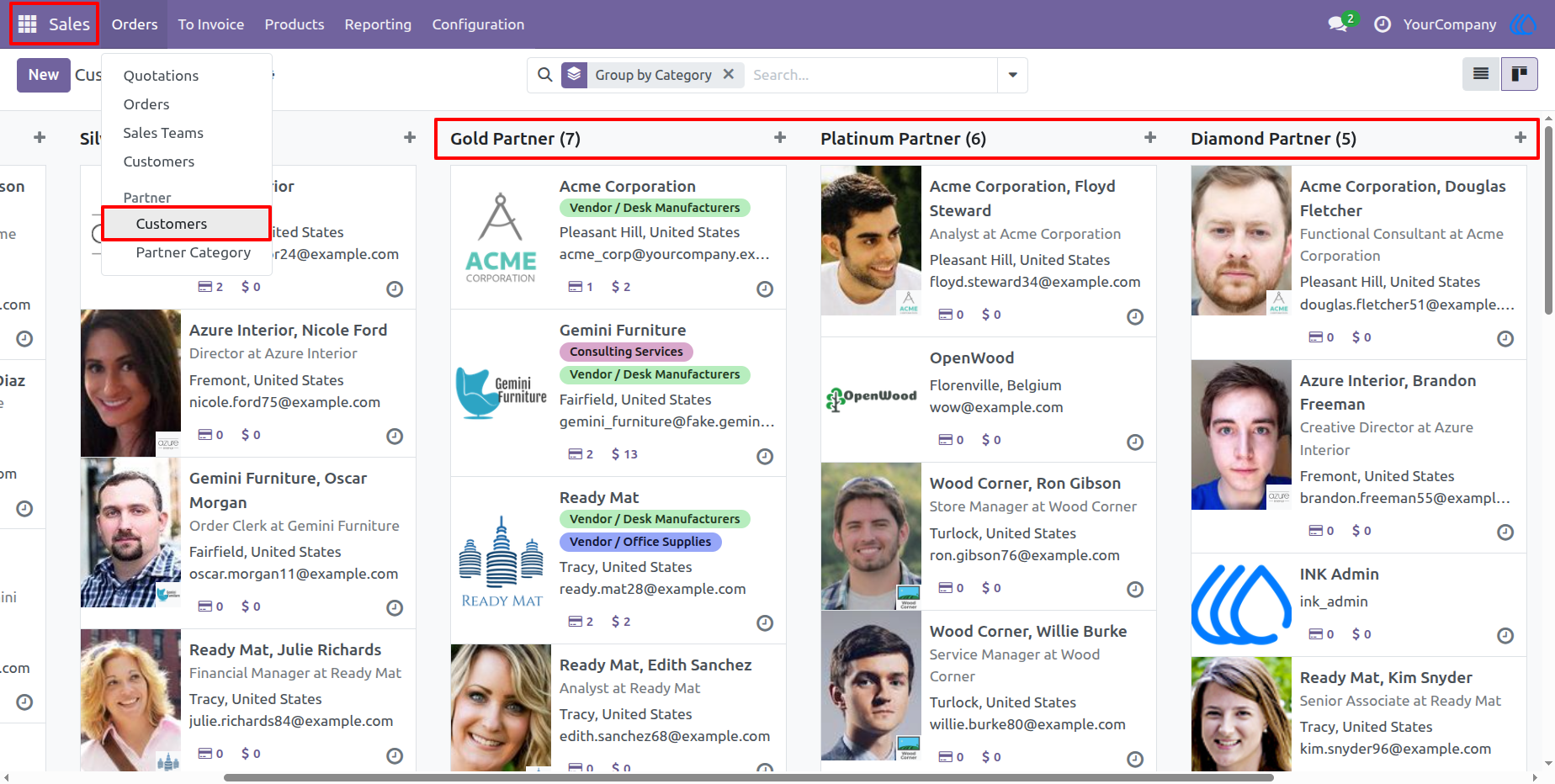Open Floyd Steward contact photo
This screenshot has height=784, width=1555.
(x=871, y=241)
